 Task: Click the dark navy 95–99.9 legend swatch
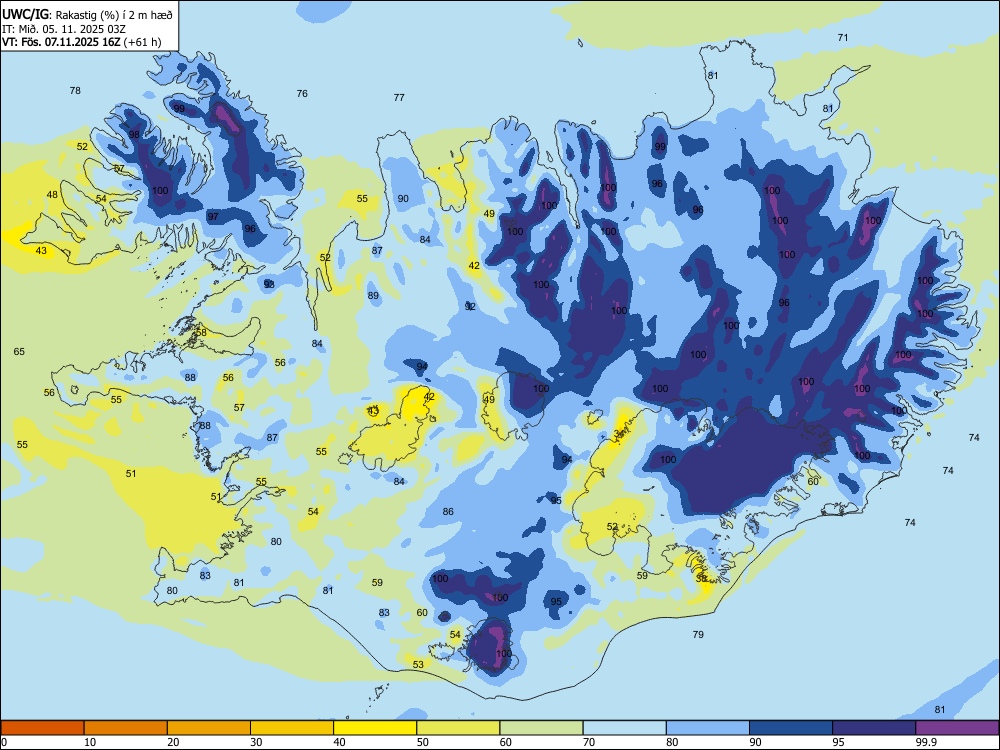(874, 728)
